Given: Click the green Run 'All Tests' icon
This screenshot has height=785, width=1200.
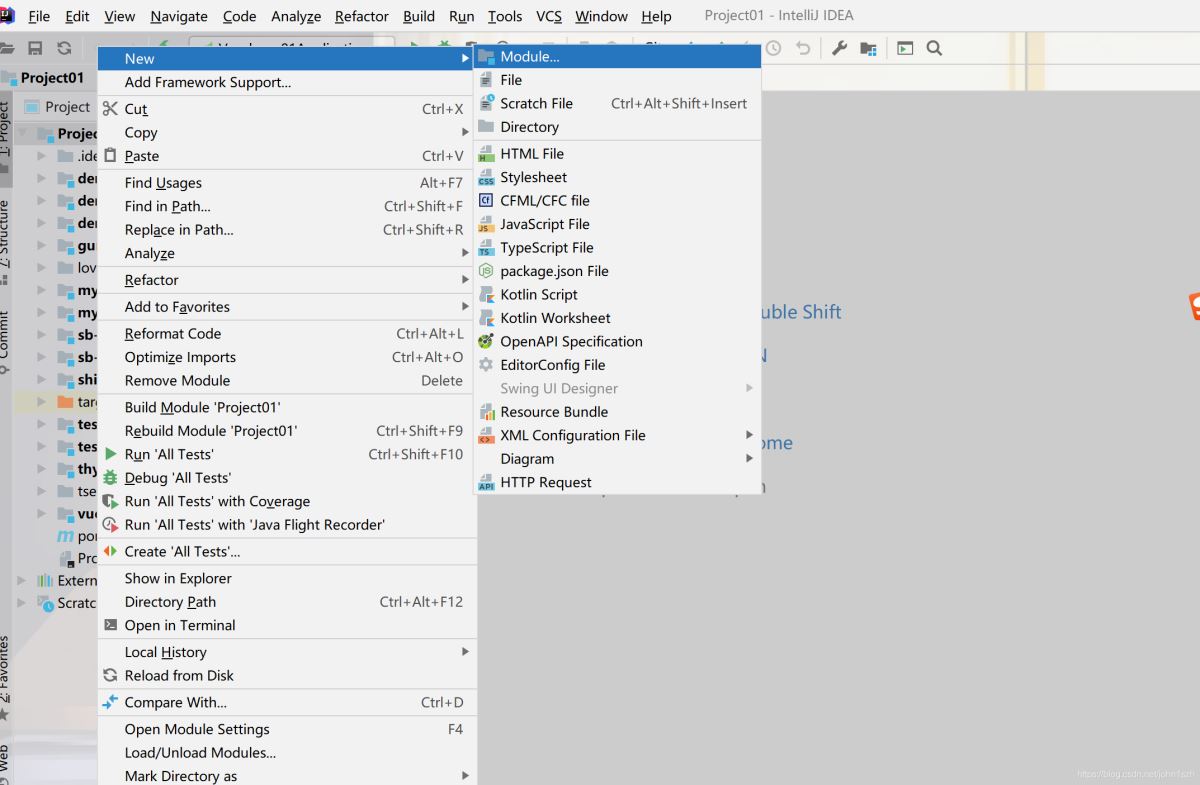Looking at the screenshot, I should (x=111, y=454).
